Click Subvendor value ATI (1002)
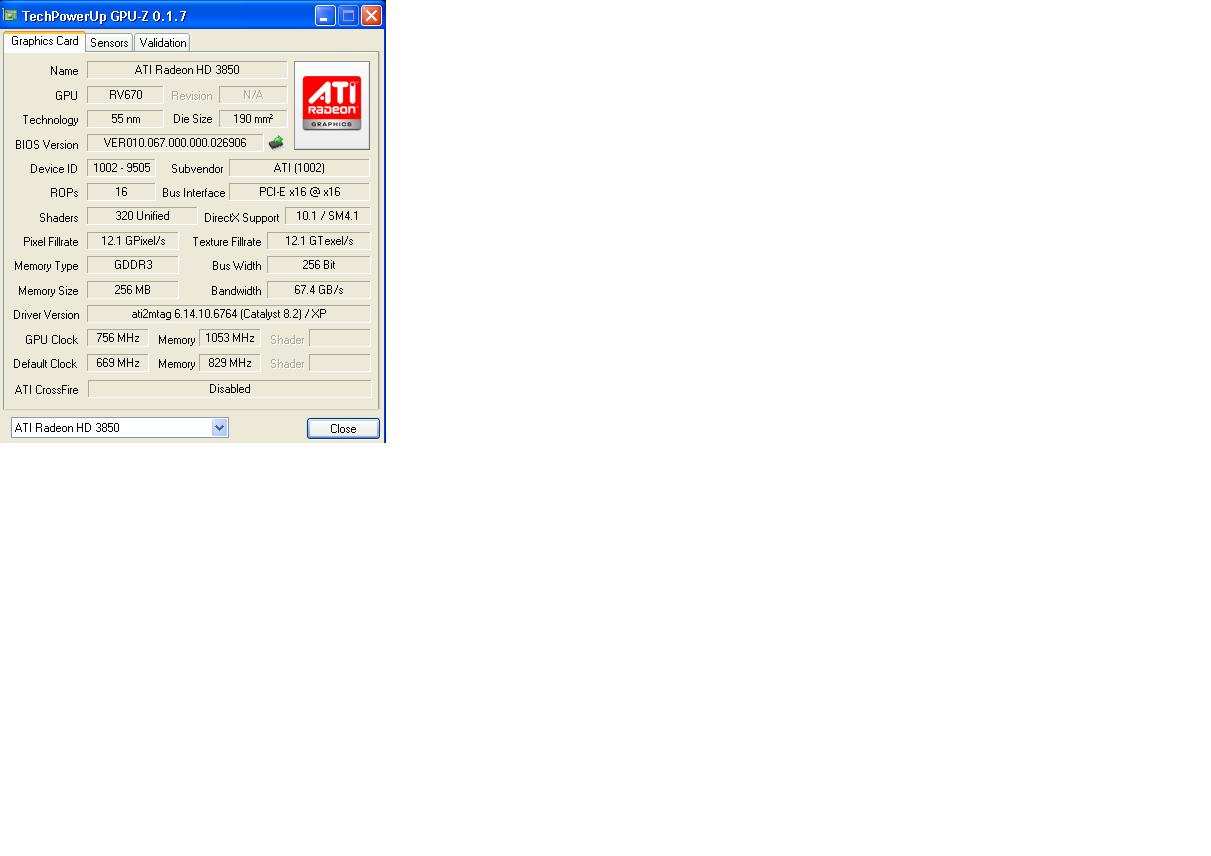1211x856 pixels. point(299,168)
